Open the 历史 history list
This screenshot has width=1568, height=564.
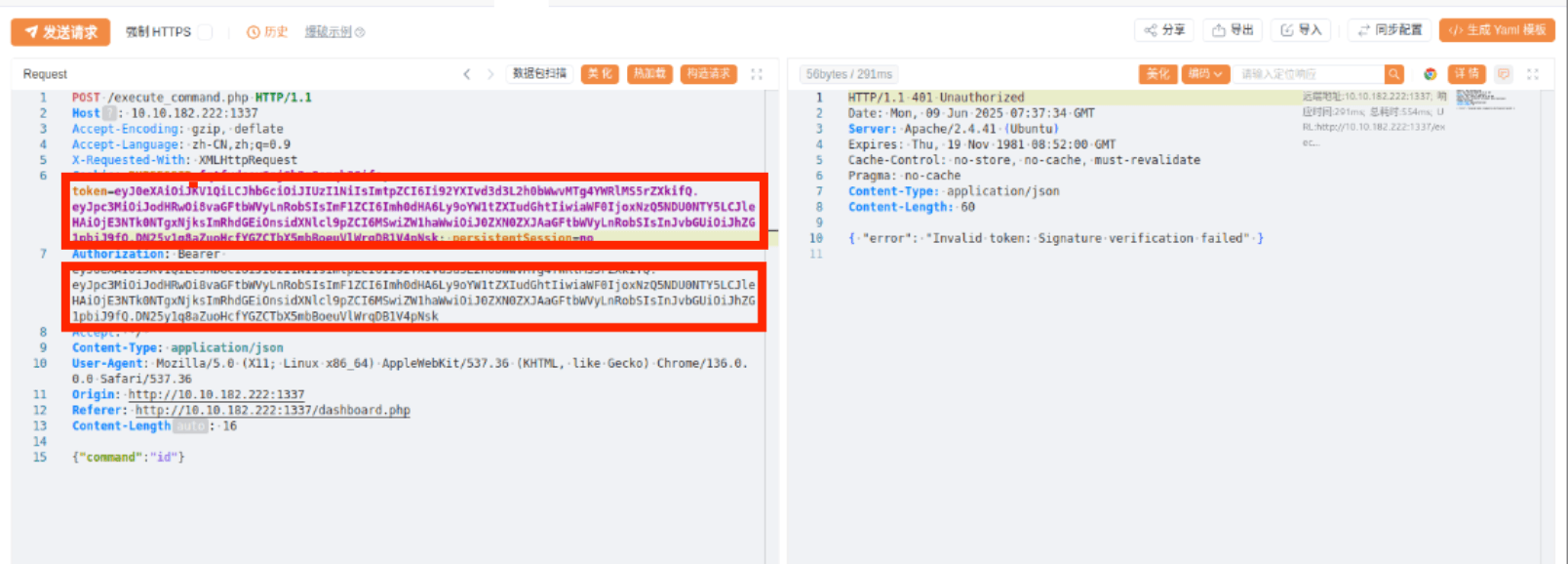click(267, 32)
